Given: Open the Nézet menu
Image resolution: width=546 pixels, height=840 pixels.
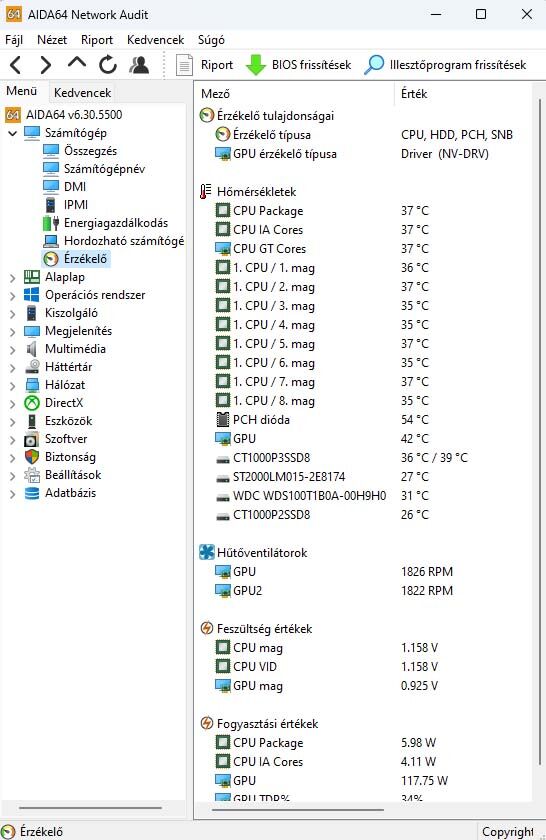Looking at the screenshot, I should tap(52, 40).
